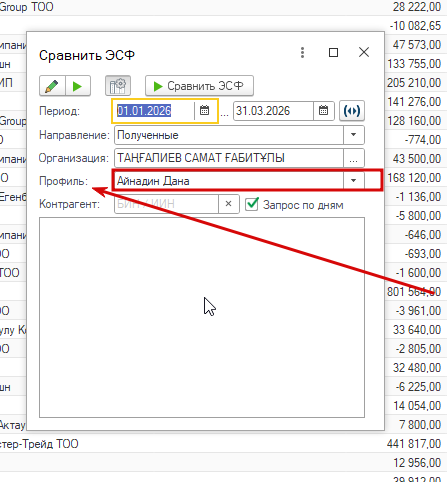Select the value -3 961,00 in background table

(x=418, y=311)
